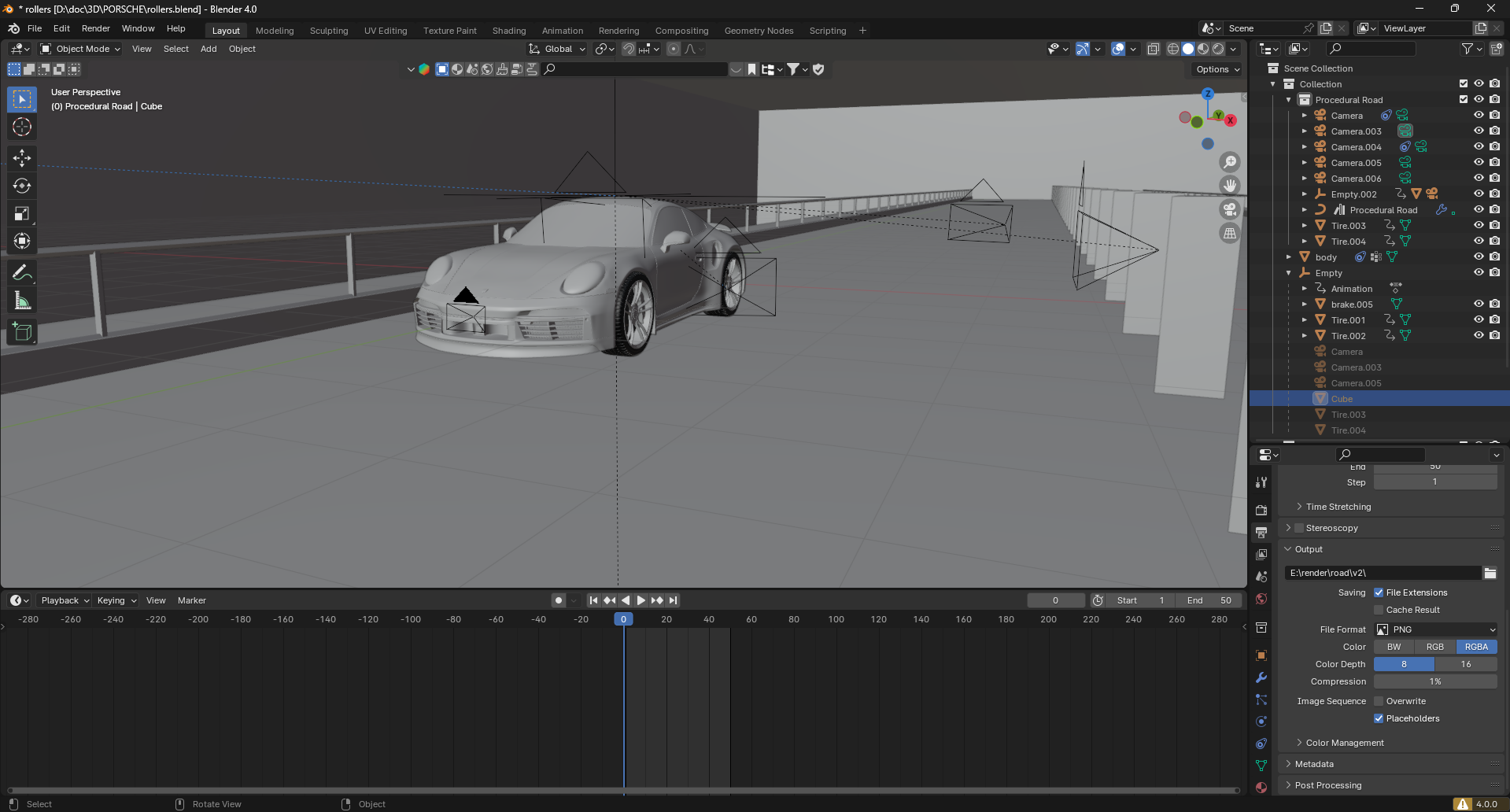
Task: Disable the Placeholders checkbox
Action: (x=1379, y=718)
